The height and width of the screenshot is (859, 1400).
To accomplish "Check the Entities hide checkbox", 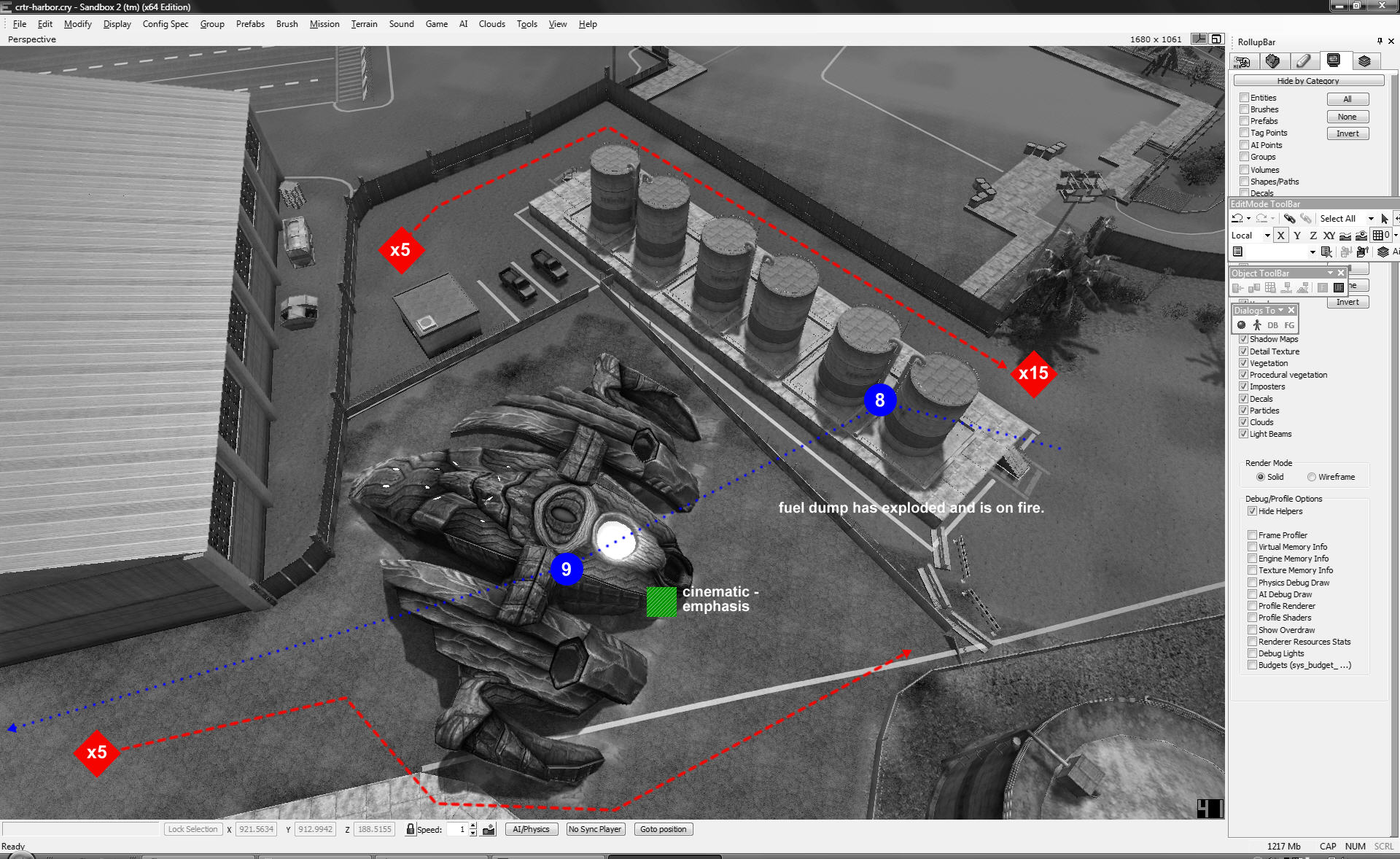I will pyautogui.click(x=1245, y=97).
